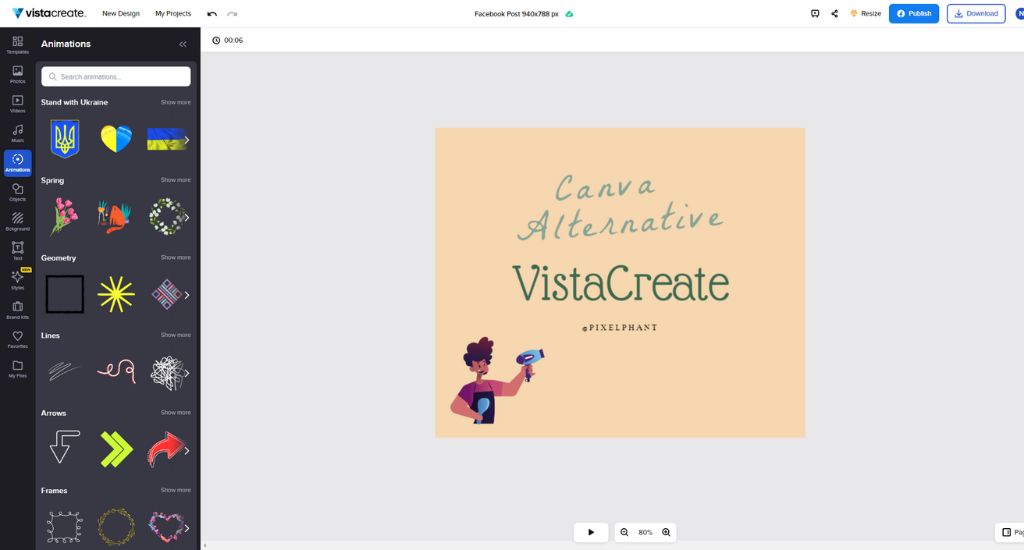1024x550 pixels.
Task: Click the redo arrow icon
Action: [232, 14]
